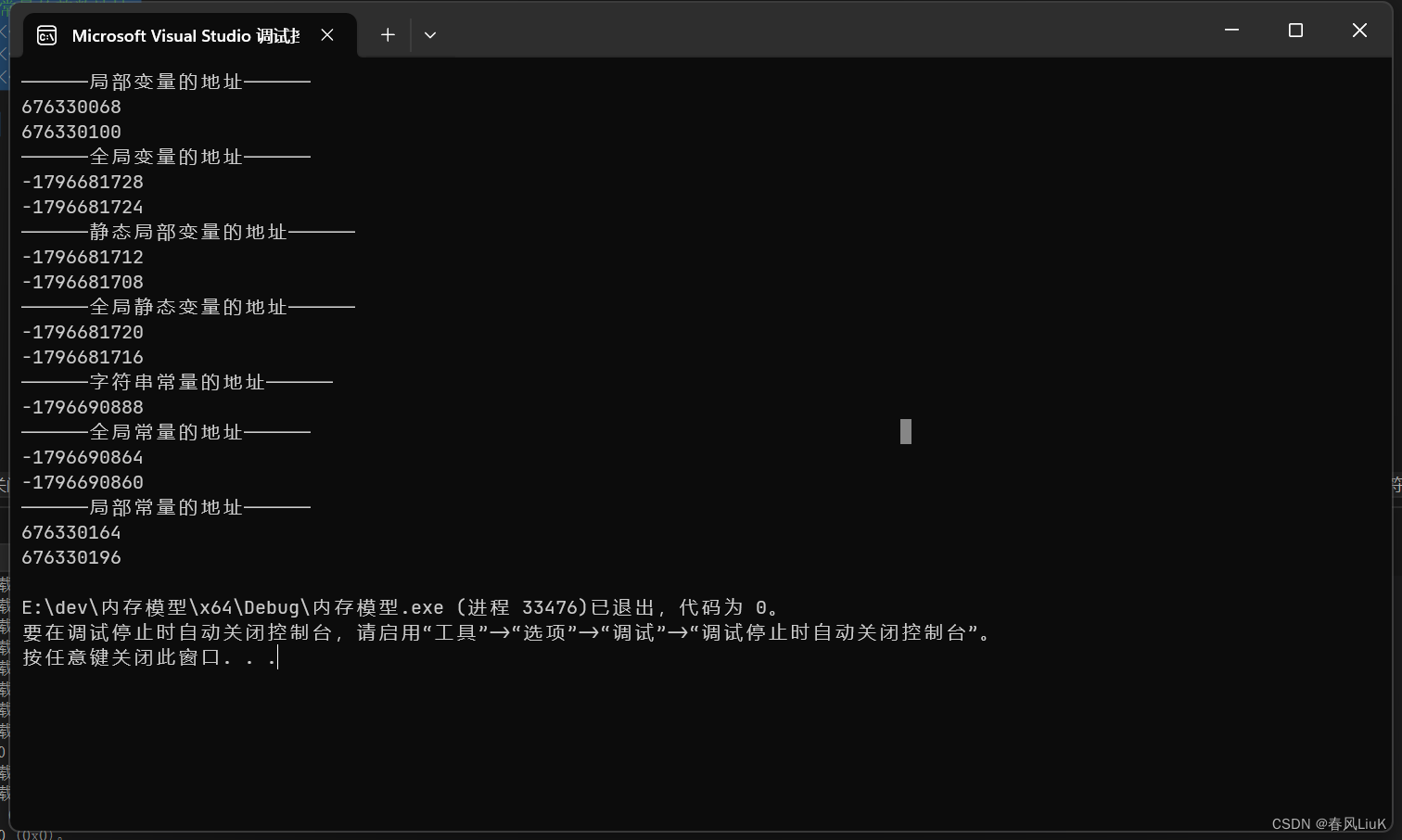Click the address 676330100

(x=71, y=132)
